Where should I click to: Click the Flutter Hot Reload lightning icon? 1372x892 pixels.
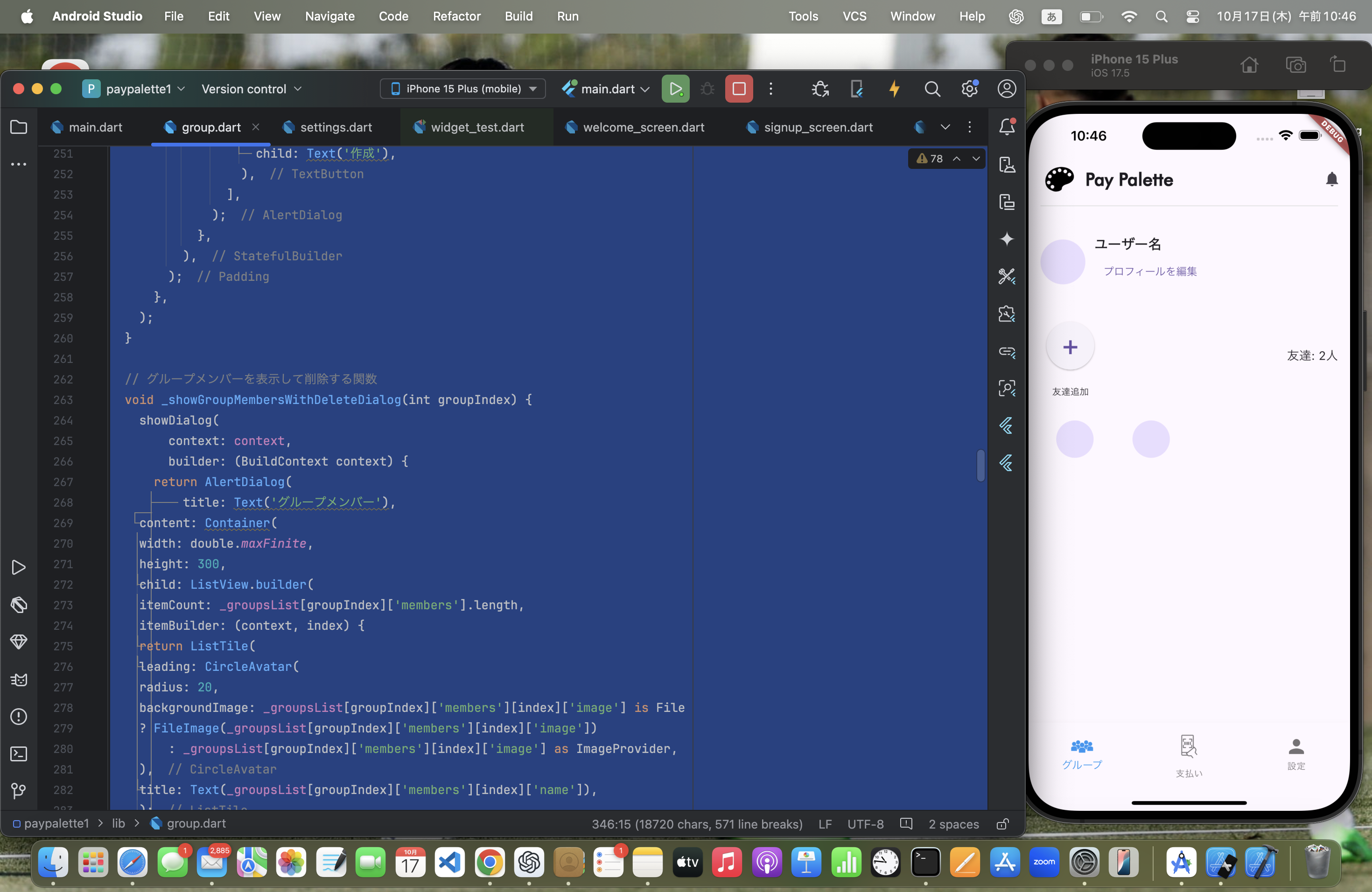coord(894,89)
